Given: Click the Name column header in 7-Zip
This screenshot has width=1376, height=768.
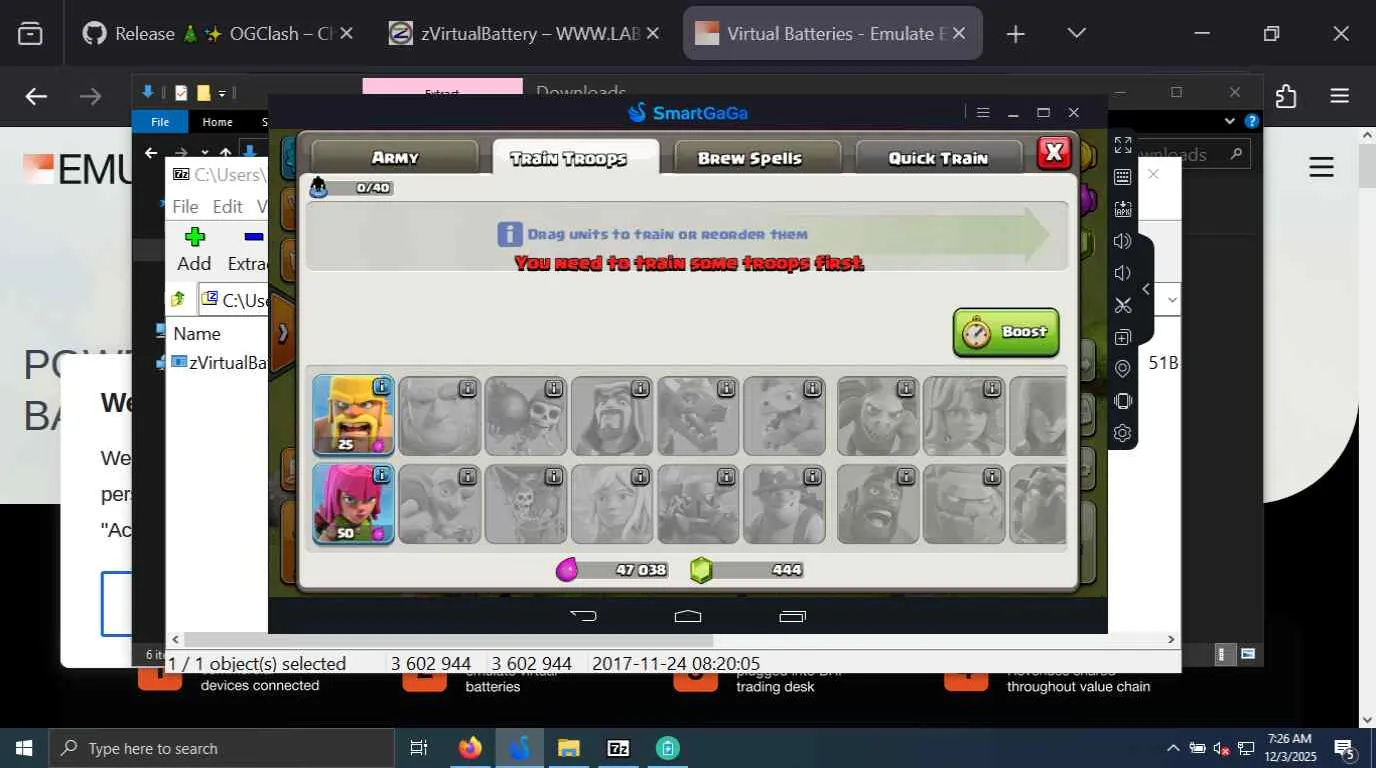Looking at the screenshot, I should (197, 333).
